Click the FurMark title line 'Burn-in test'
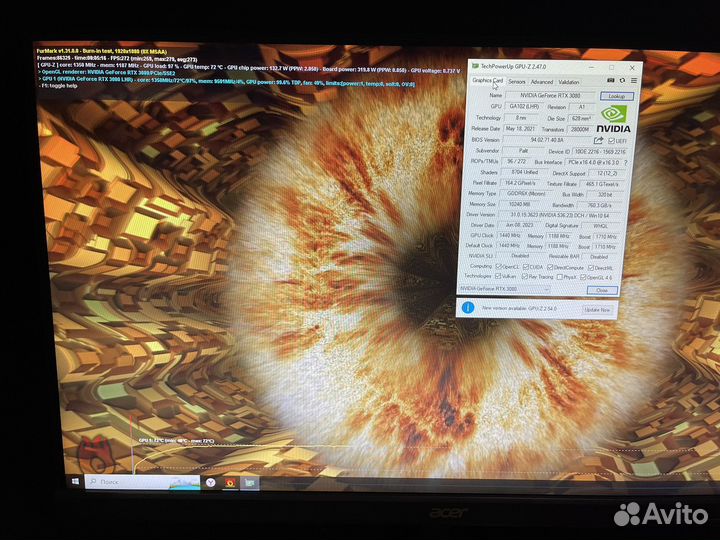This screenshot has height=540, width=720. pyautogui.click(x=101, y=51)
